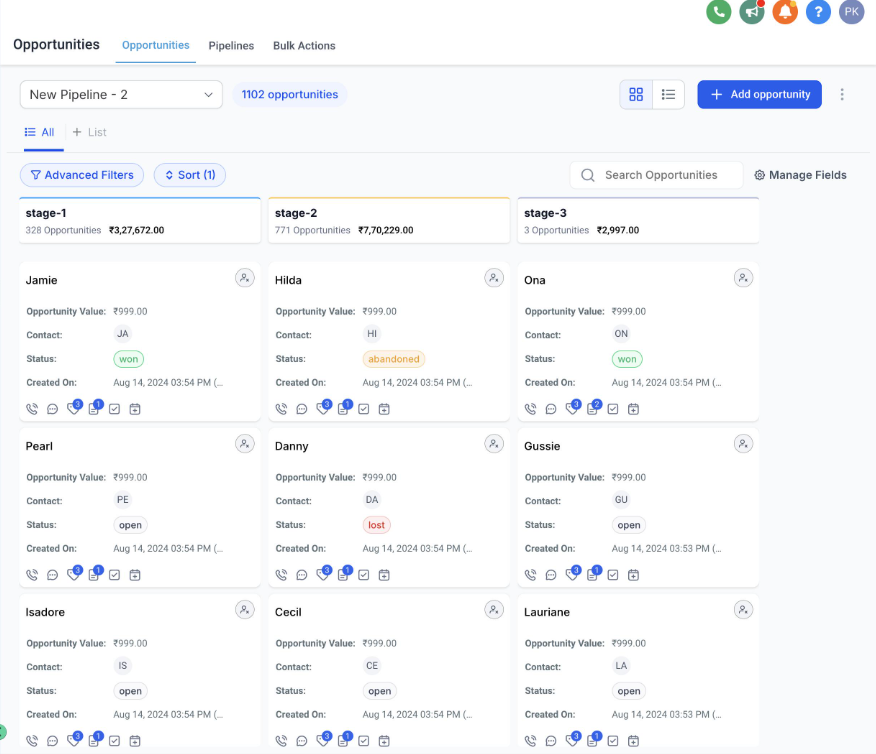Click the won status badge on Ona card
The image size is (876, 754).
(627, 359)
